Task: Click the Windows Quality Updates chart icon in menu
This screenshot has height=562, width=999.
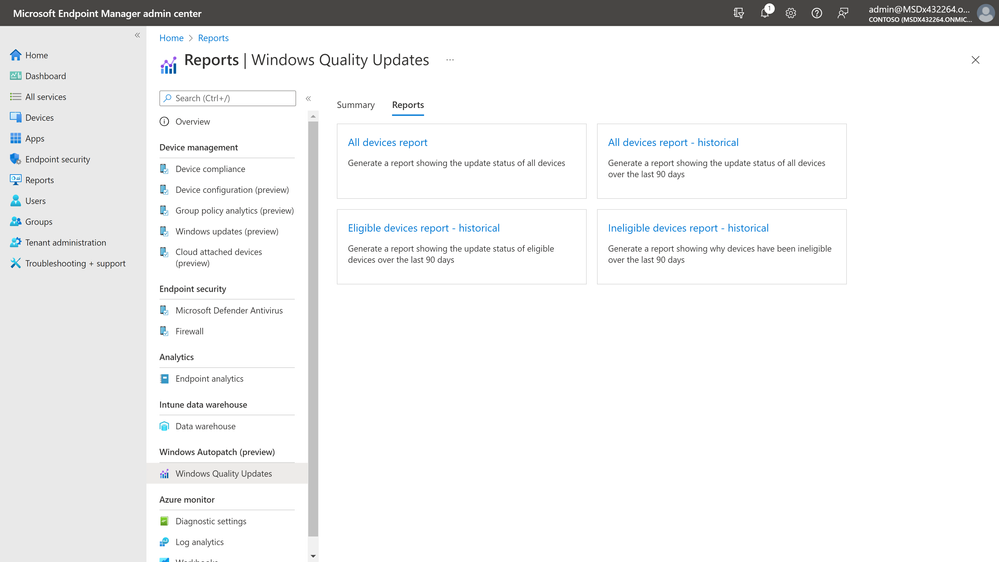Action: point(164,473)
